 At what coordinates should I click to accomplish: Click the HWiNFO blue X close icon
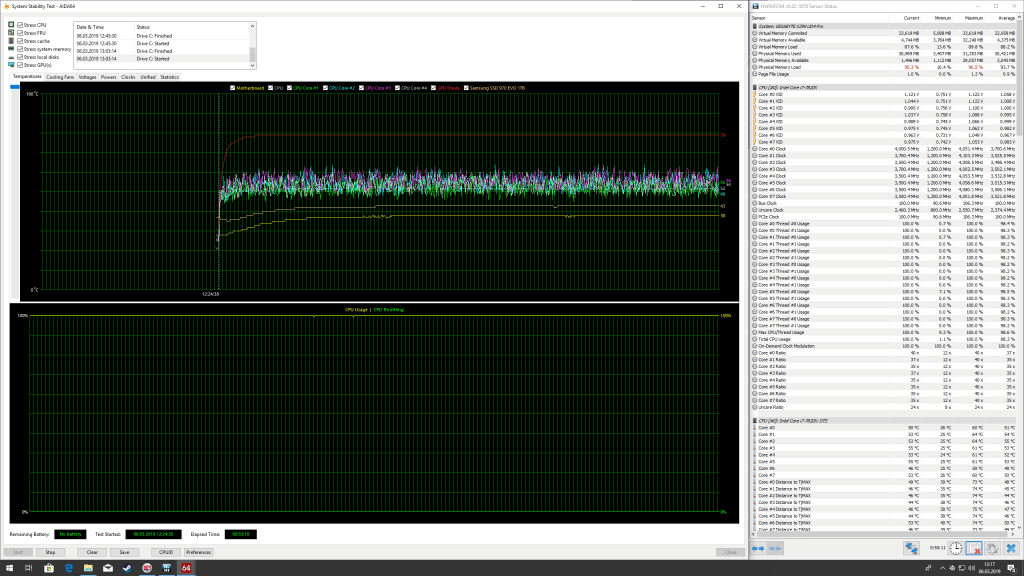pyautogui.click(x=1012, y=548)
